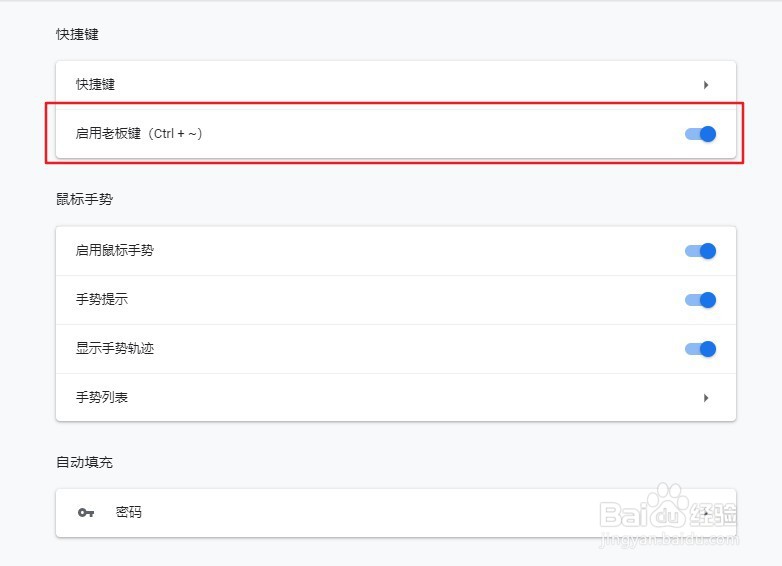782x566 pixels.
Task: Switch off 显示手势轨迹 toggle
Action: (x=701, y=349)
